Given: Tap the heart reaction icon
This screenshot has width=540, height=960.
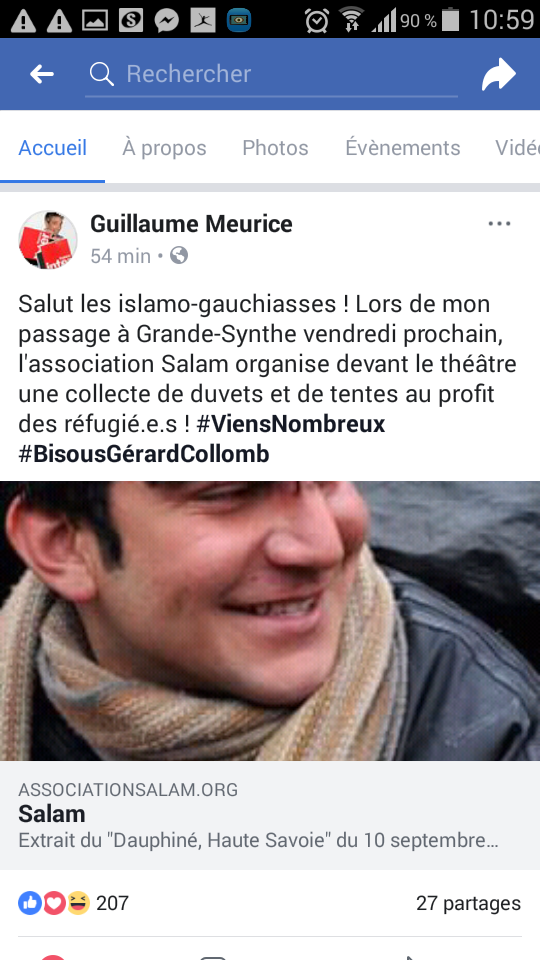Looking at the screenshot, I should pyautogui.click(x=54, y=903).
